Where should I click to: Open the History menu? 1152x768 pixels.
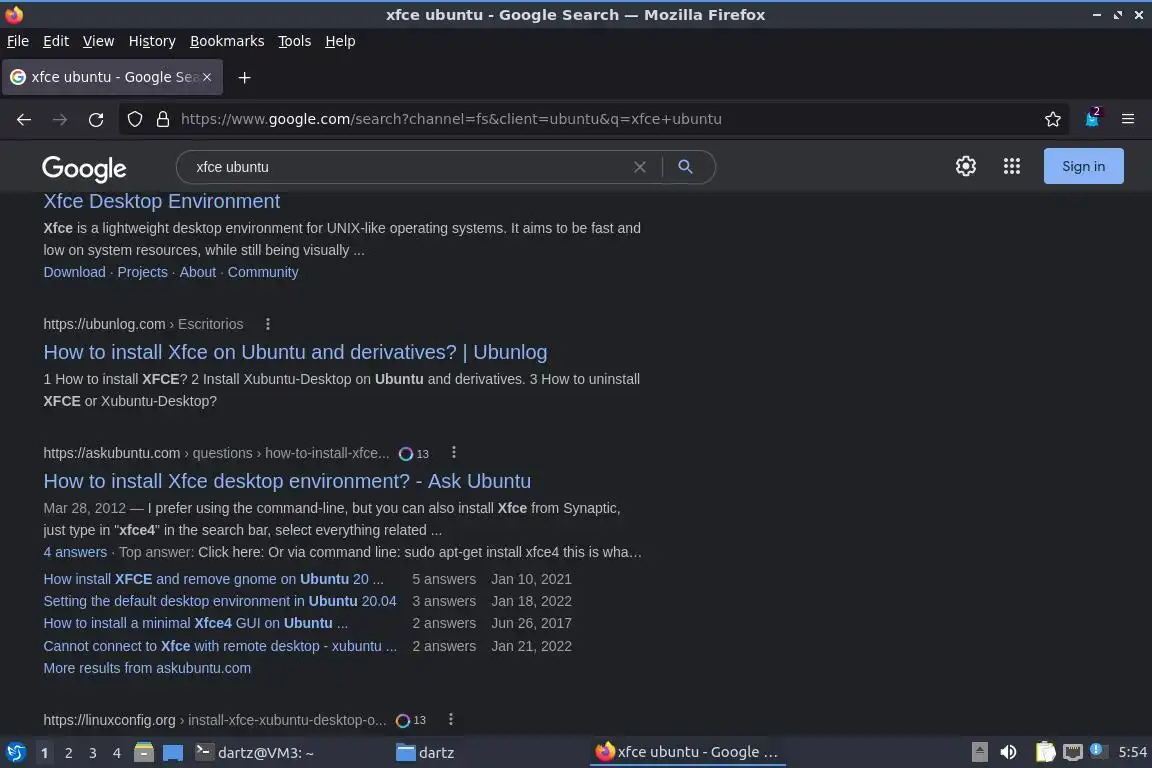pos(152,41)
